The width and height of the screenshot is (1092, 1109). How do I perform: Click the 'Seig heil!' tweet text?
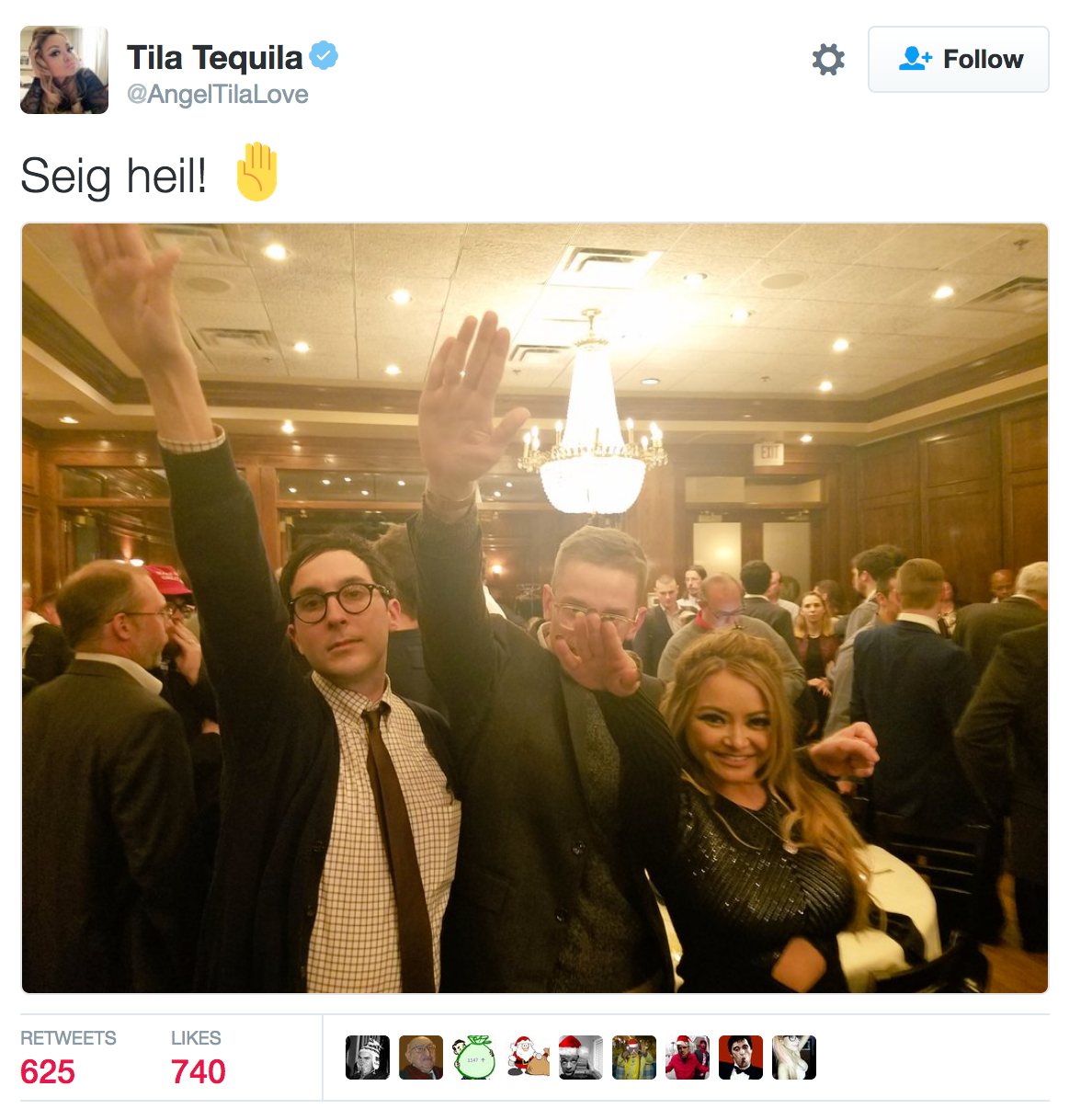click(x=114, y=176)
